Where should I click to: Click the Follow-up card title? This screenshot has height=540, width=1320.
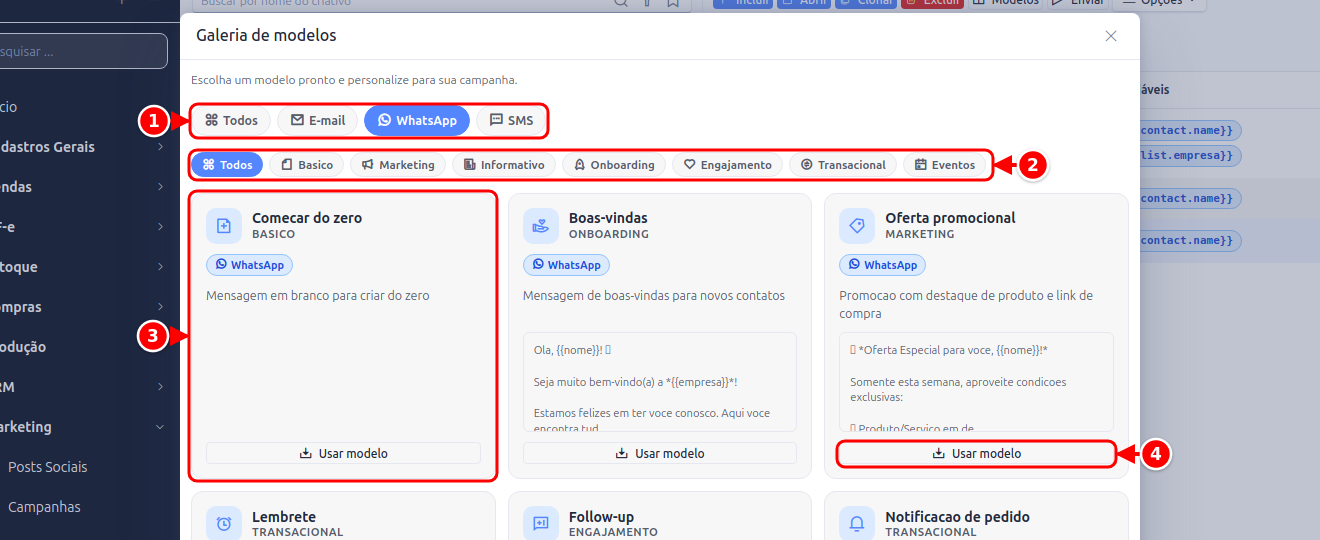coord(601,517)
